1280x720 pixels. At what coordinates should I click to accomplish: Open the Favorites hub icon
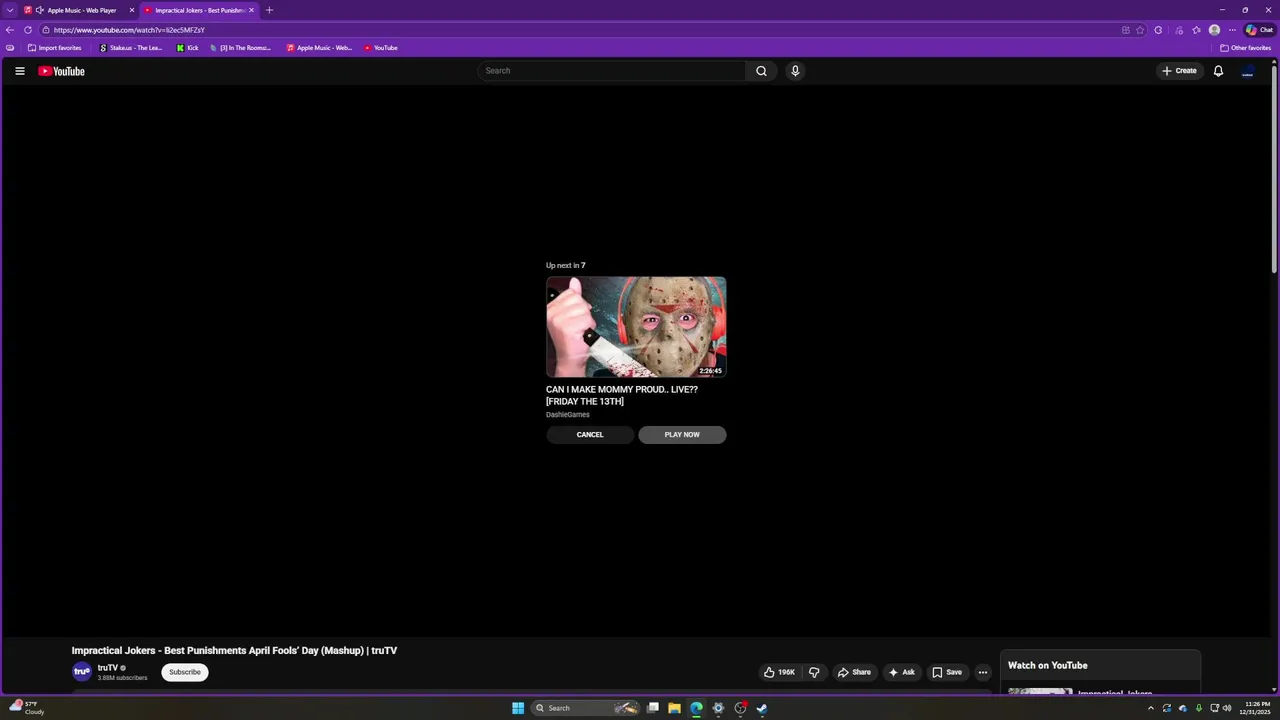point(1196,30)
